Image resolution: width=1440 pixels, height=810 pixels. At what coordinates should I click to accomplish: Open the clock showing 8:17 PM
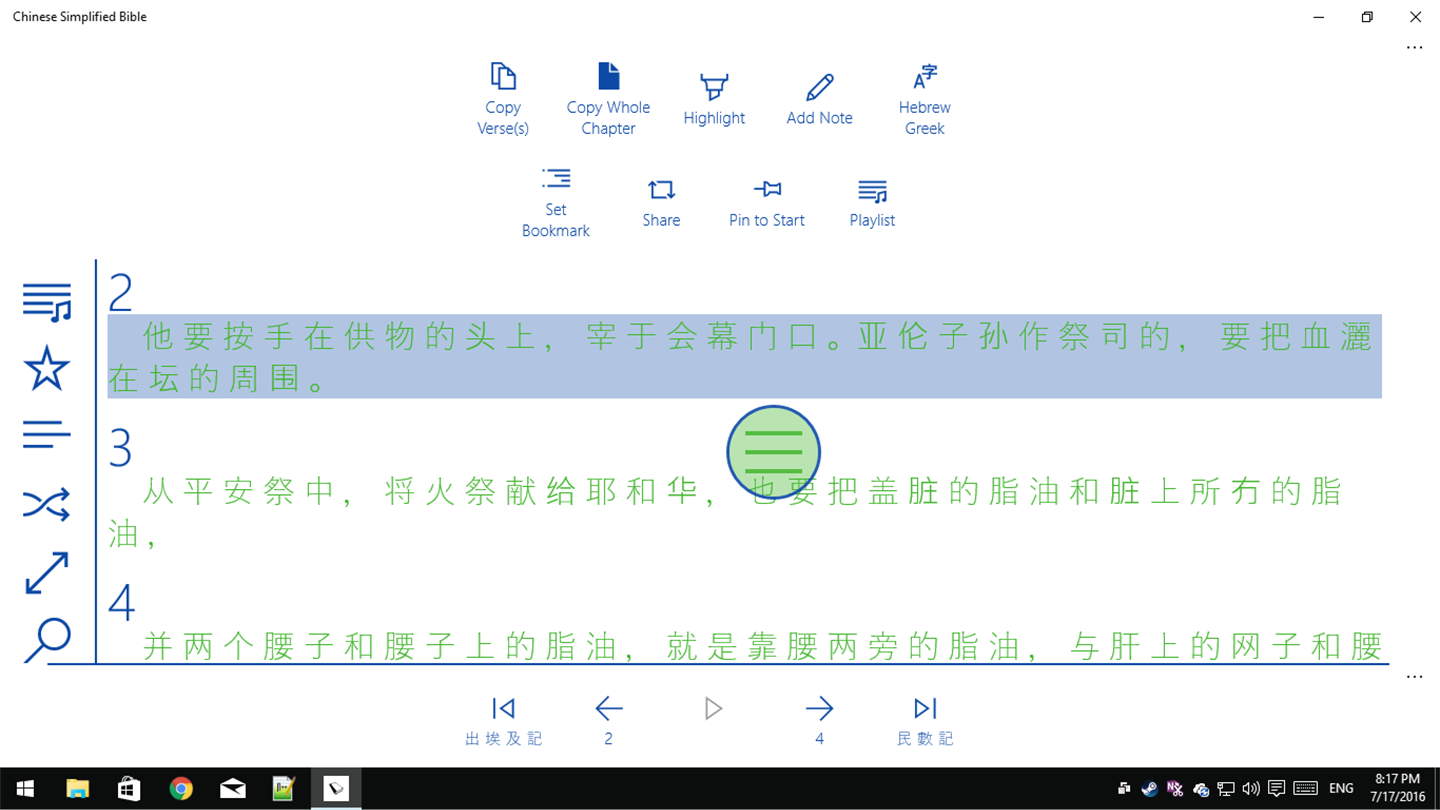pyautogui.click(x=1397, y=788)
